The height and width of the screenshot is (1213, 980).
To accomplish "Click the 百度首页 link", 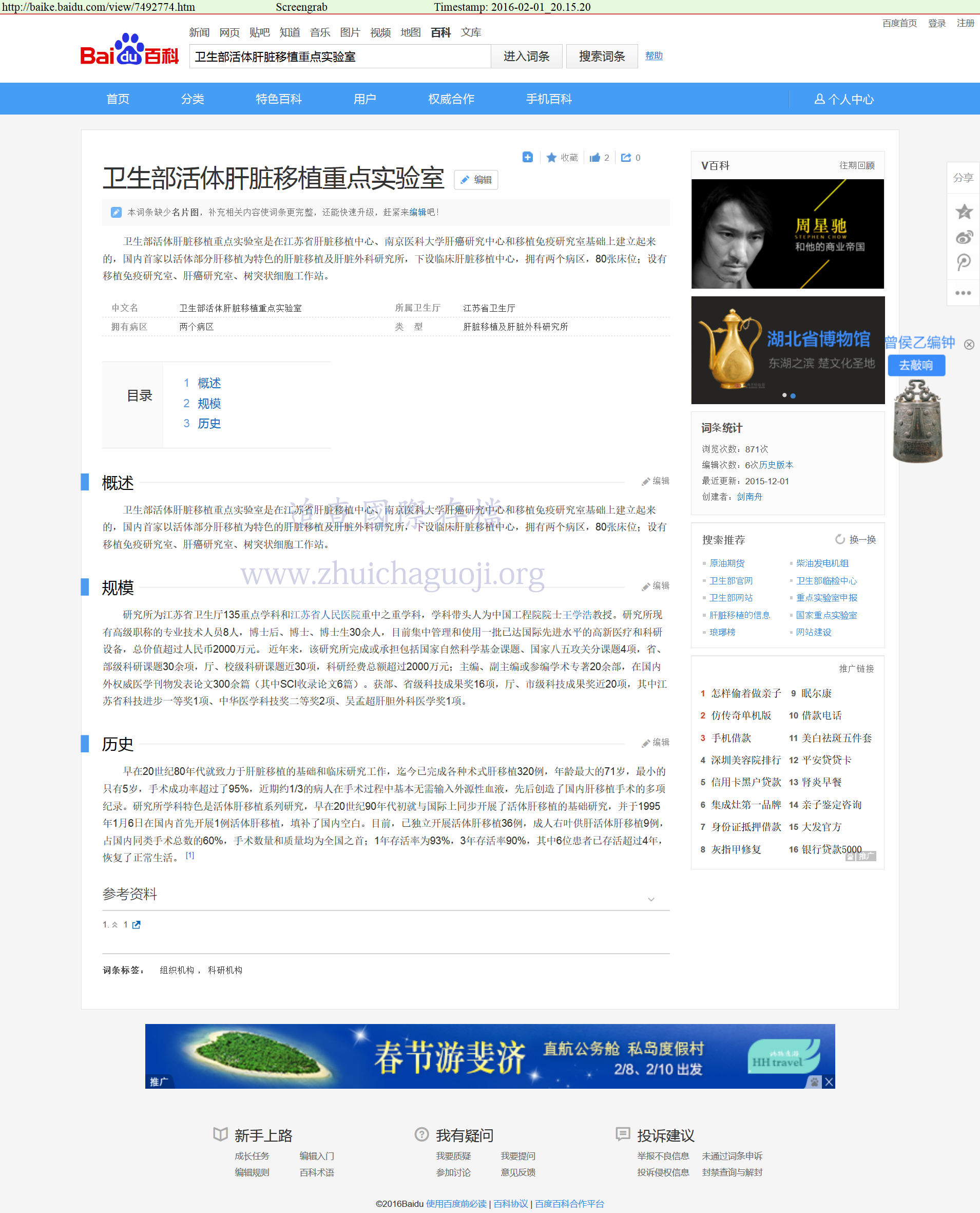I will pyautogui.click(x=899, y=23).
